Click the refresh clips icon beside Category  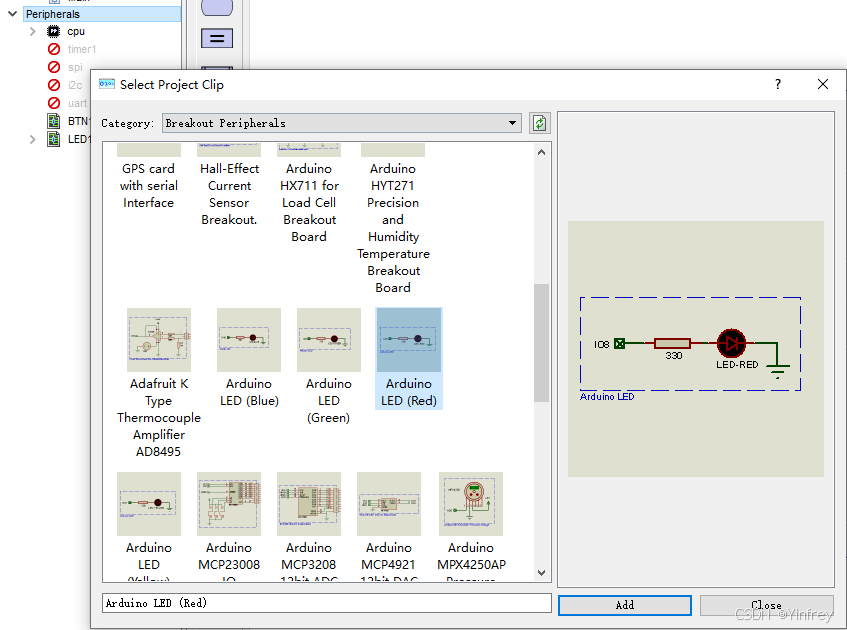tap(539, 123)
